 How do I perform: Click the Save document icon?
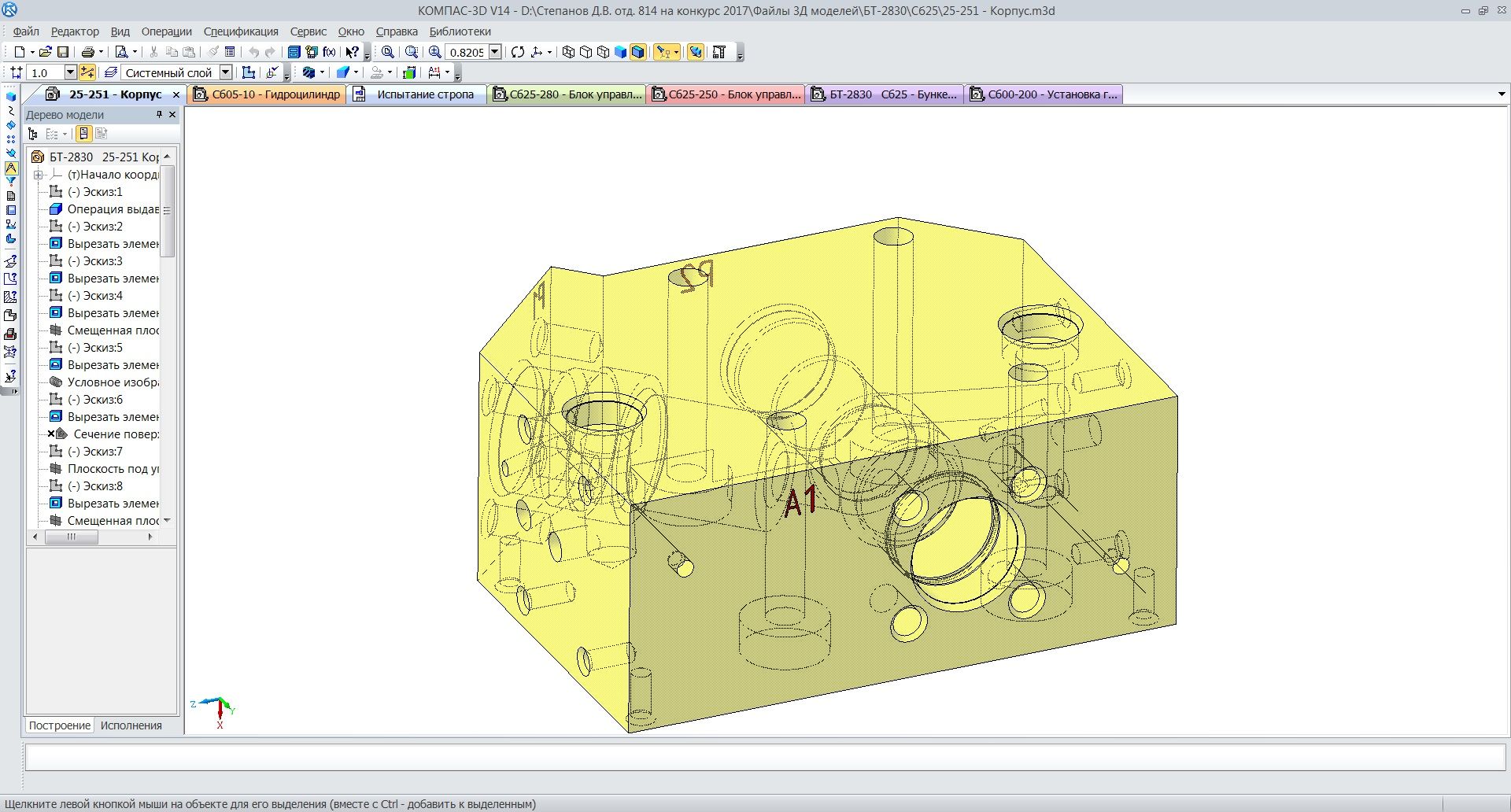tap(63, 52)
